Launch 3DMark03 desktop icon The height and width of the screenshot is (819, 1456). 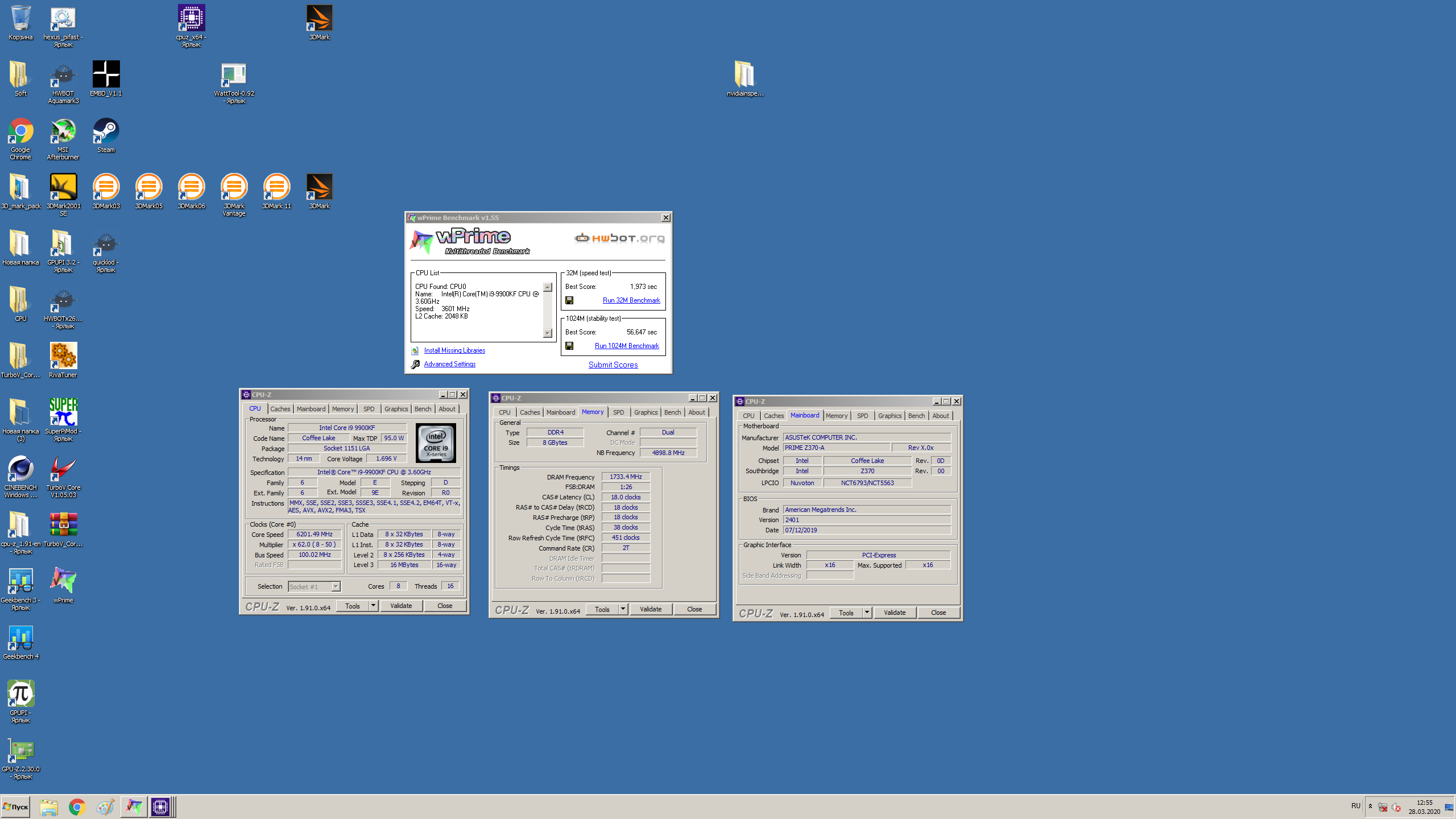pyautogui.click(x=106, y=191)
